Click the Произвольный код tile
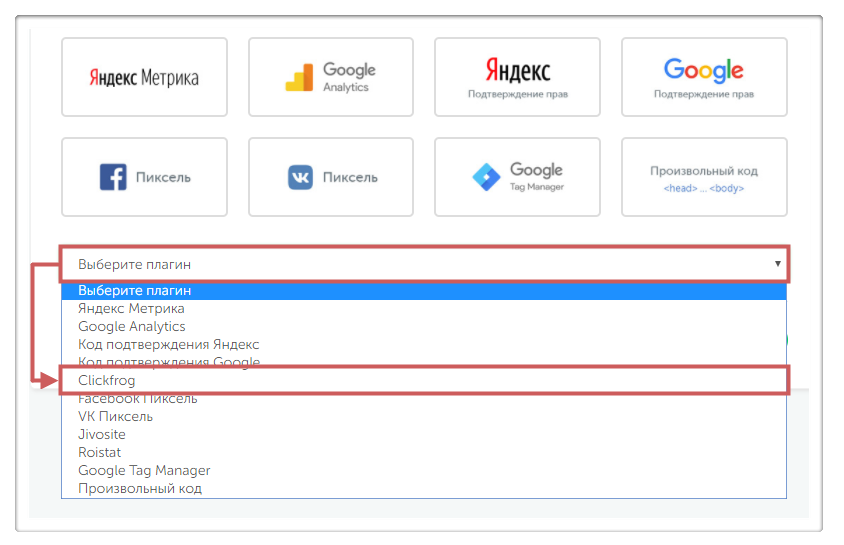844x545 pixels. 703,177
